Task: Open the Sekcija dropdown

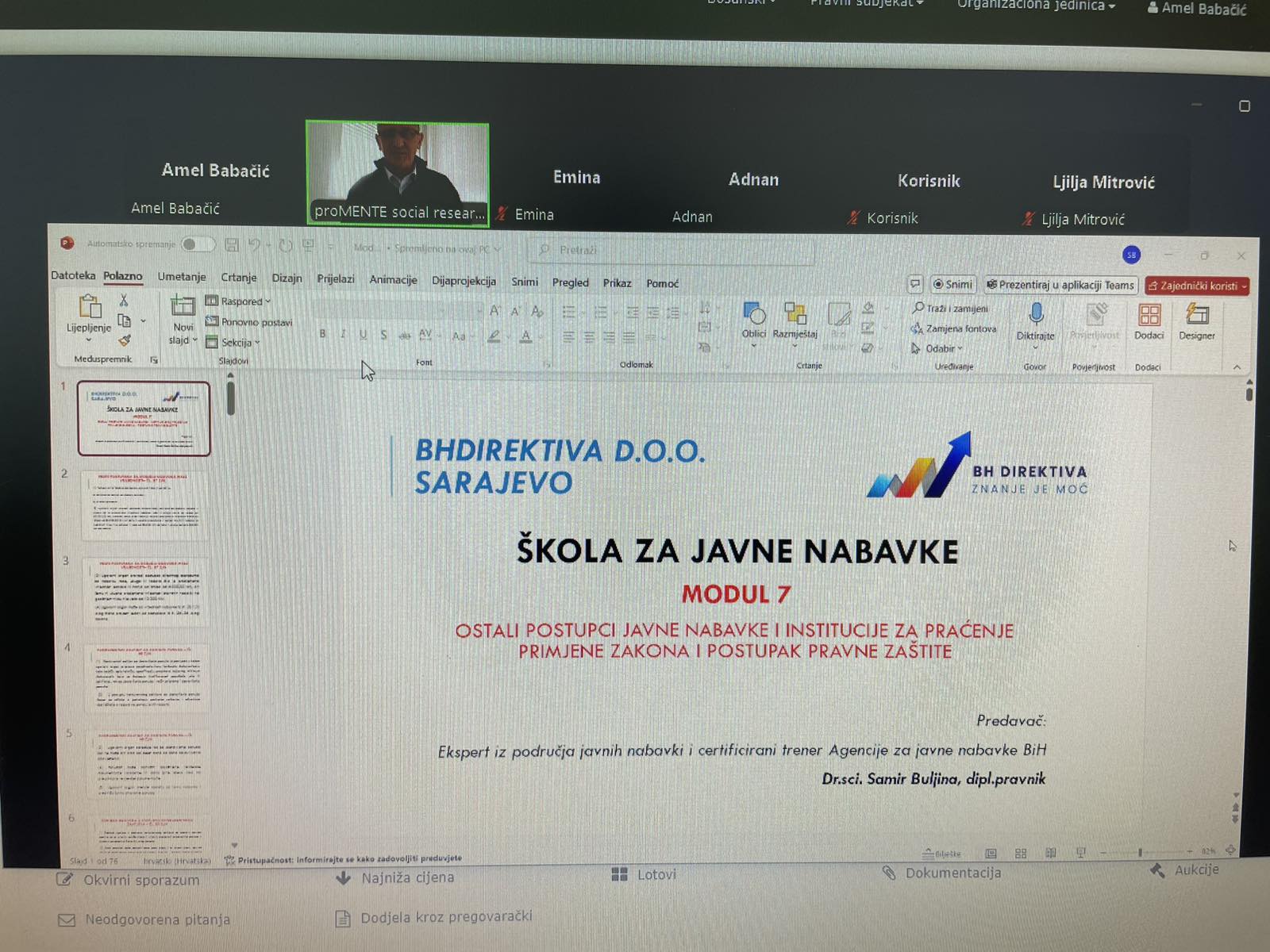Action: (233, 342)
